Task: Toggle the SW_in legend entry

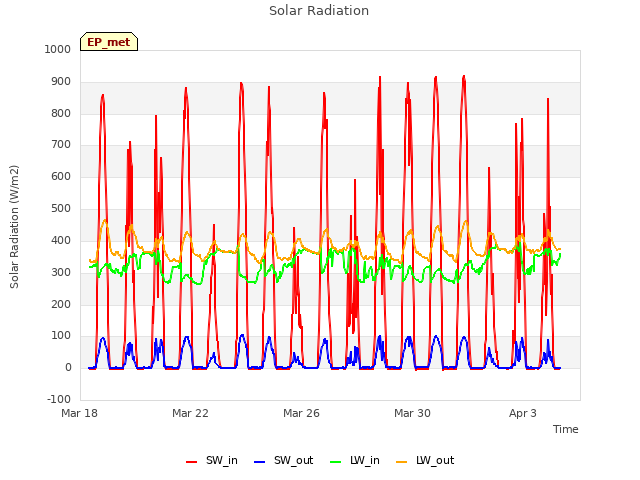Action: tap(212, 460)
